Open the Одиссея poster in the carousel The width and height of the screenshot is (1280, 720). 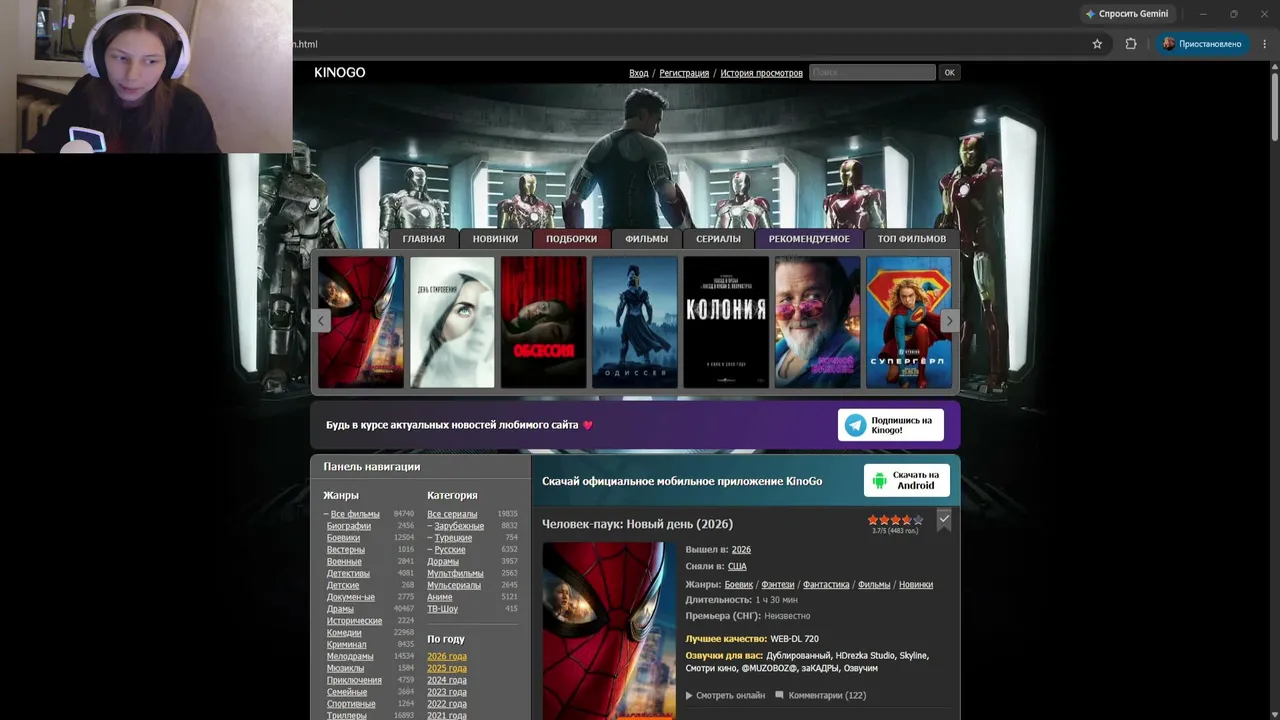(x=635, y=322)
